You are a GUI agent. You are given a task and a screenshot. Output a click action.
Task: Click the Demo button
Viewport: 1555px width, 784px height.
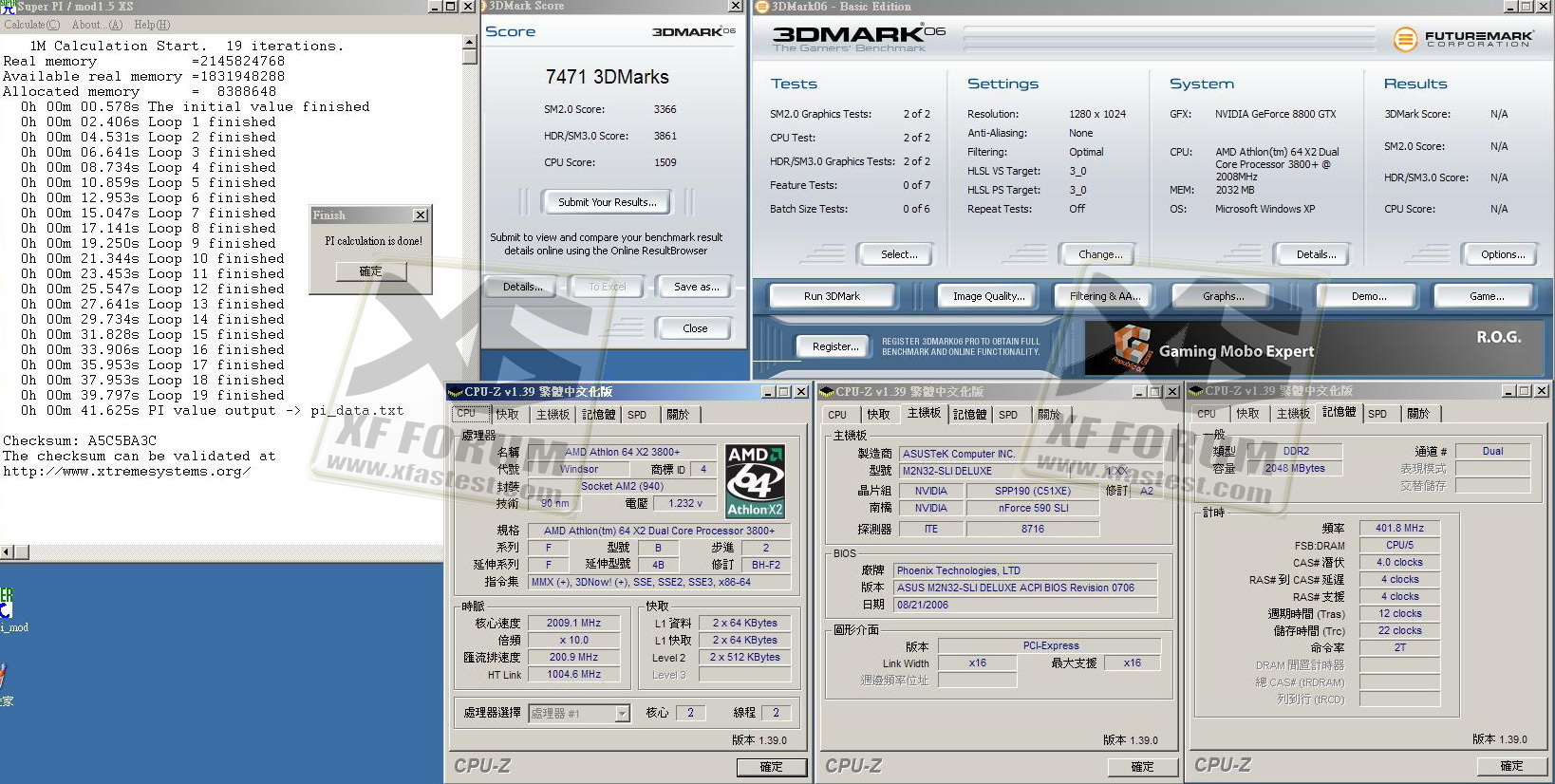pyautogui.click(x=1368, y=296)
